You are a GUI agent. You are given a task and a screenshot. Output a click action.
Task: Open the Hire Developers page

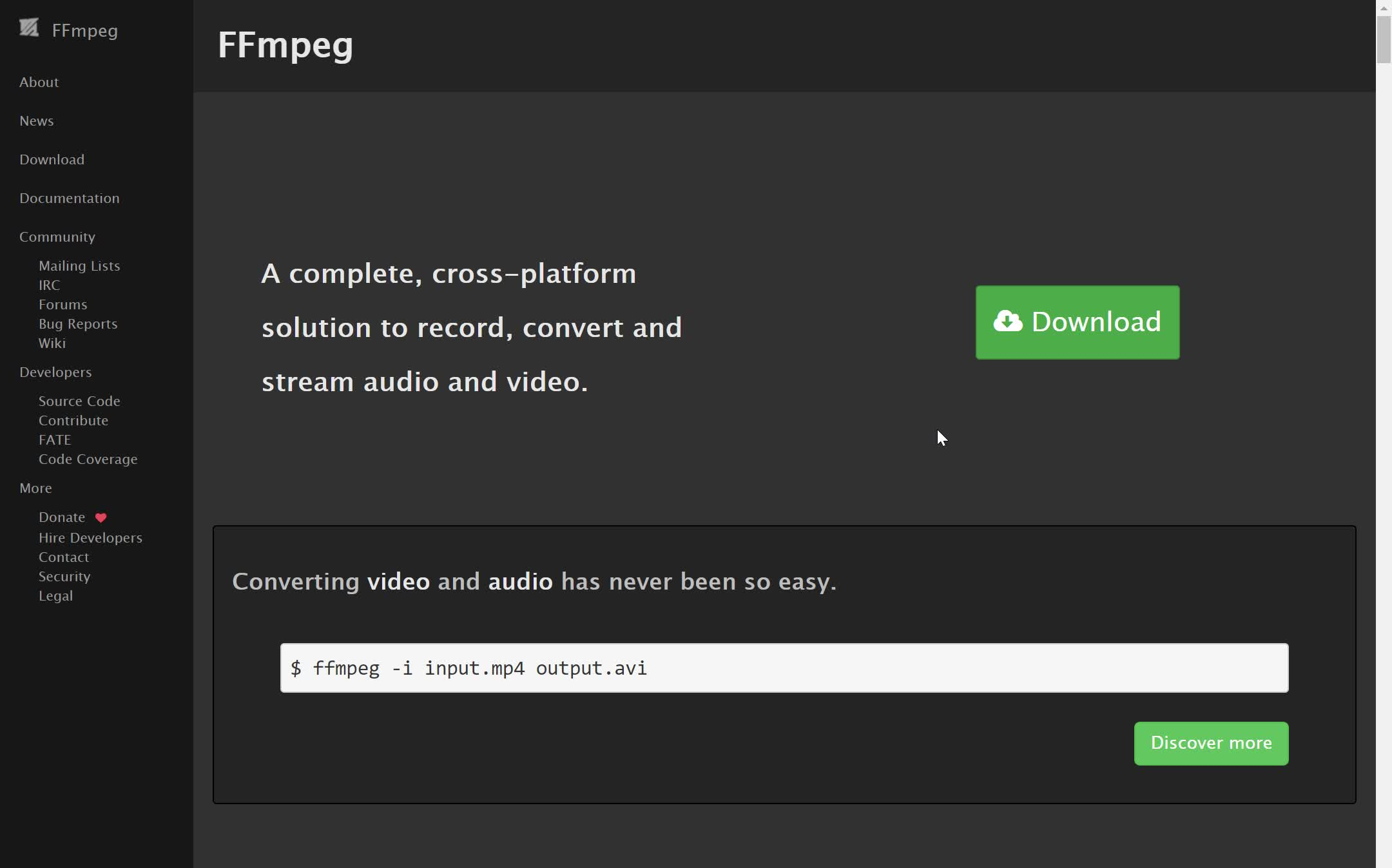(x=90, y=537)
